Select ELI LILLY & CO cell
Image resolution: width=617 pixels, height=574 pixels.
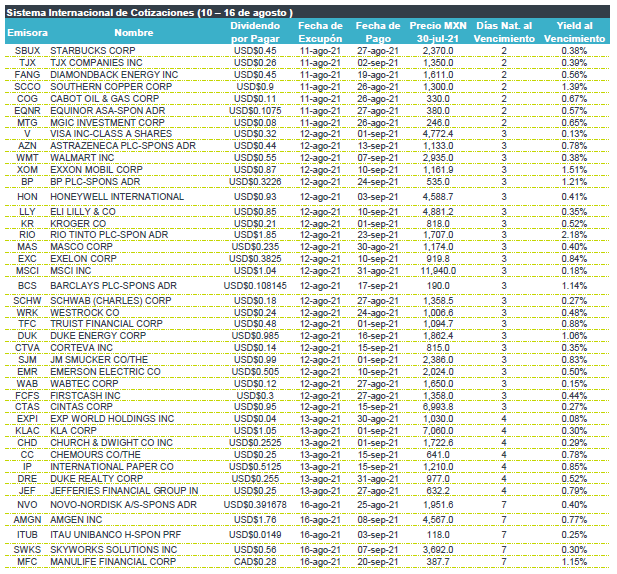pos(83,212)
